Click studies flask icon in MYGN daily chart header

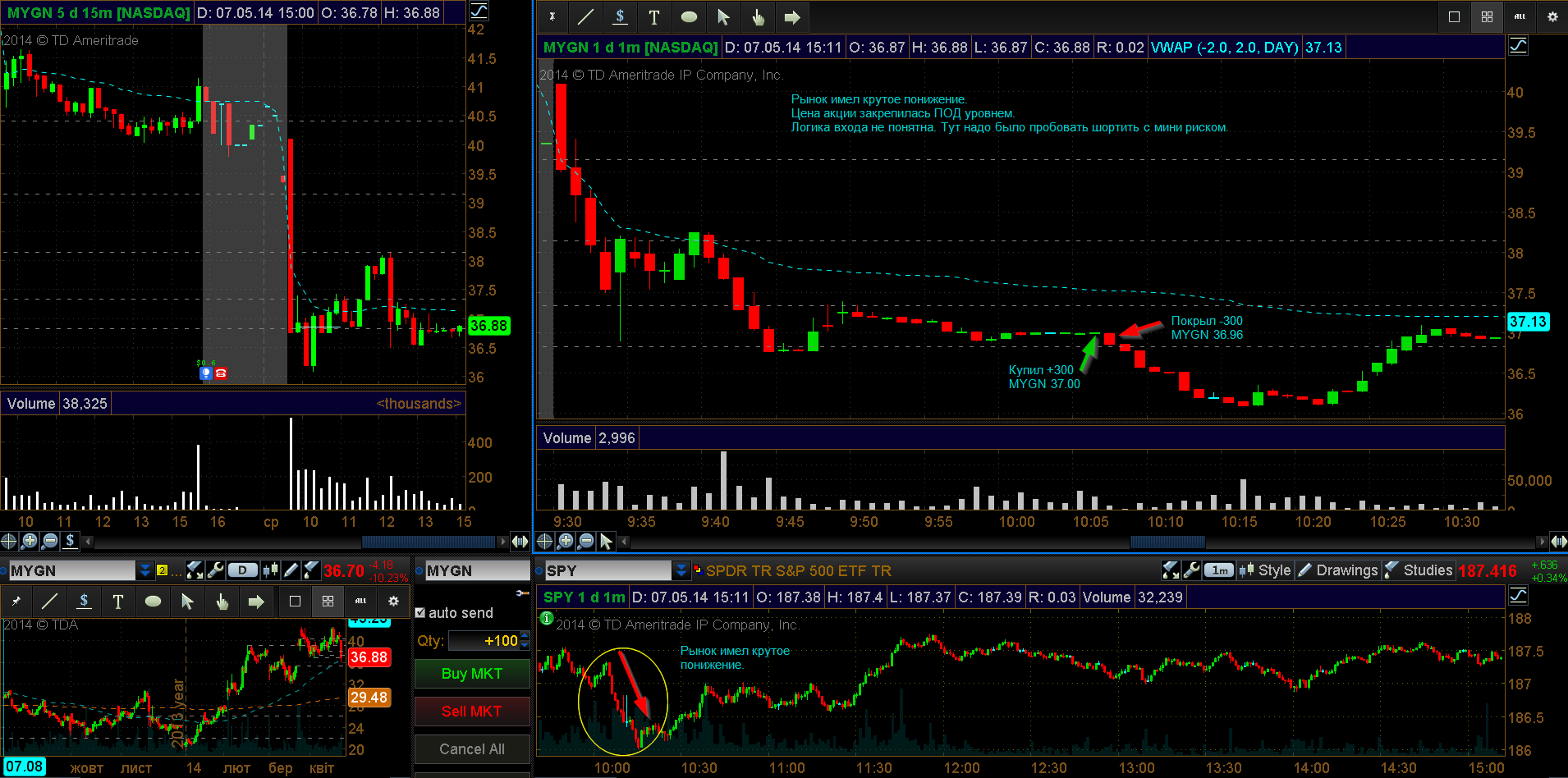click(311, 570)
